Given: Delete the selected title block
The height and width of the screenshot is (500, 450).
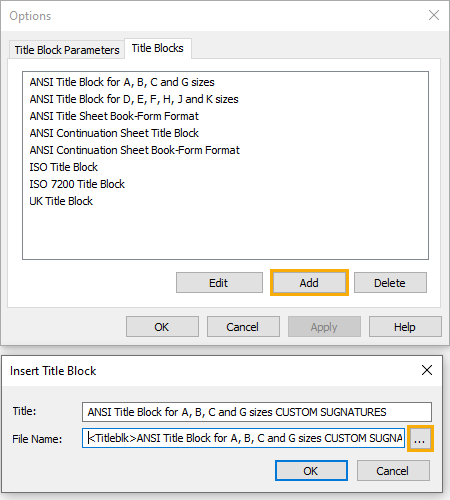Looking at the screenshot, I should point(390,283).
